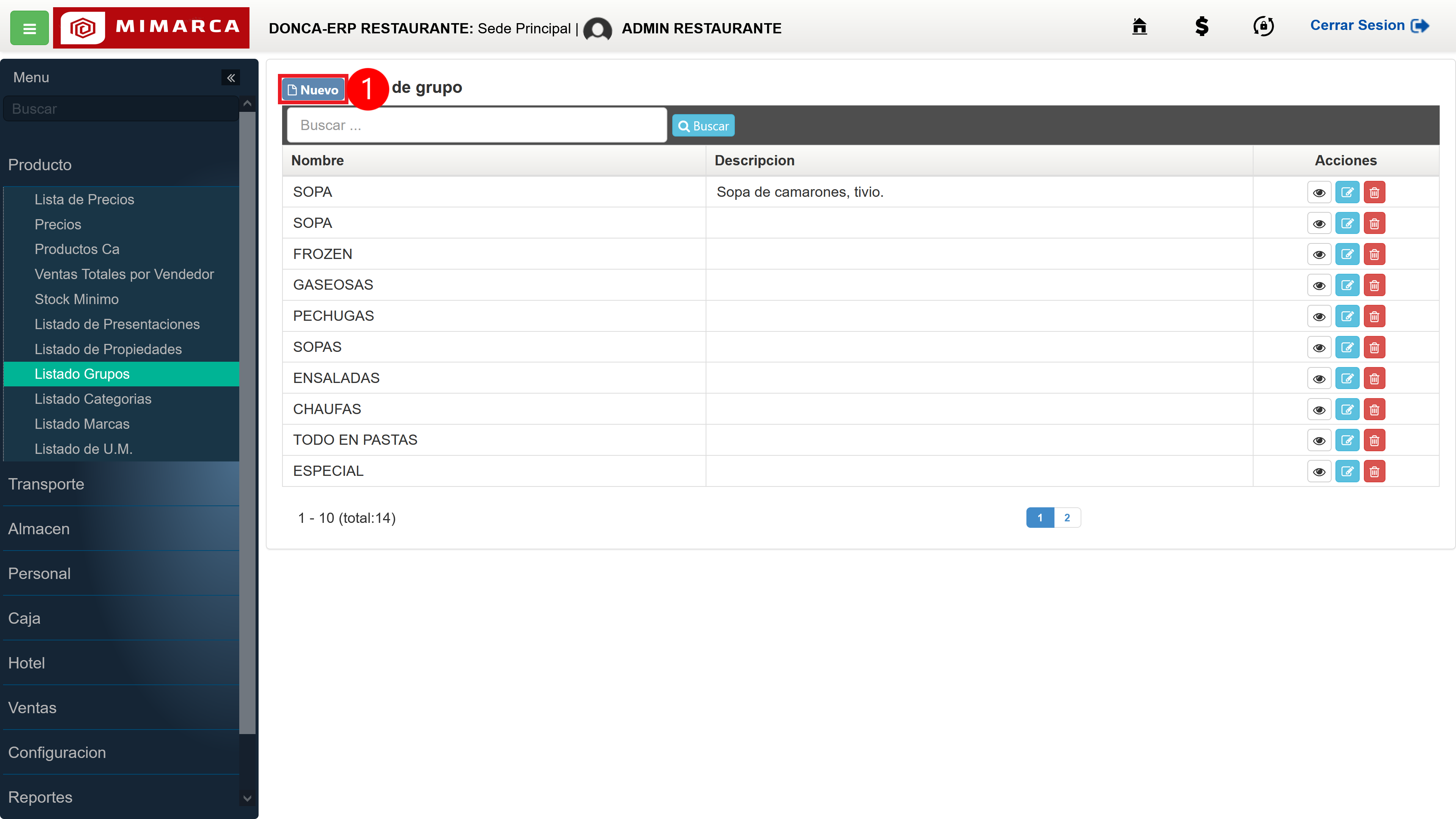Delete the TODO EN PASTAS group
Viewport: 1456px width, 819px height.
tap(1374, 441)
